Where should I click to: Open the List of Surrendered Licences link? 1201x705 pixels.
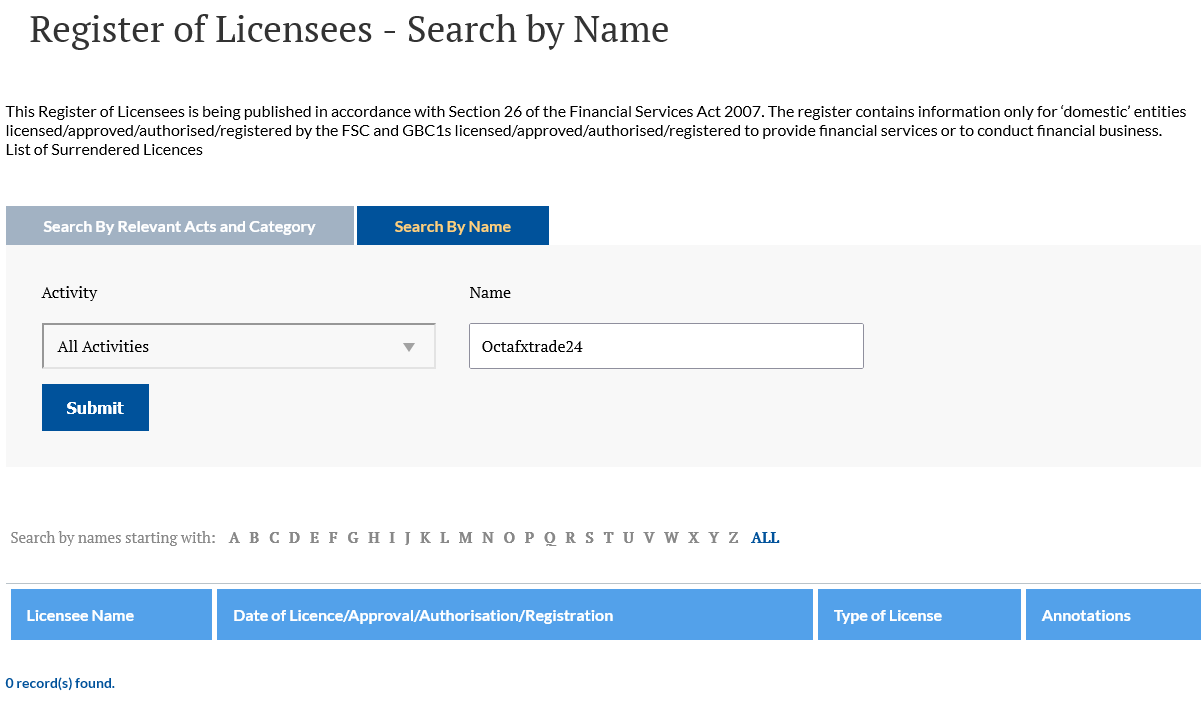tap(104, 150)
